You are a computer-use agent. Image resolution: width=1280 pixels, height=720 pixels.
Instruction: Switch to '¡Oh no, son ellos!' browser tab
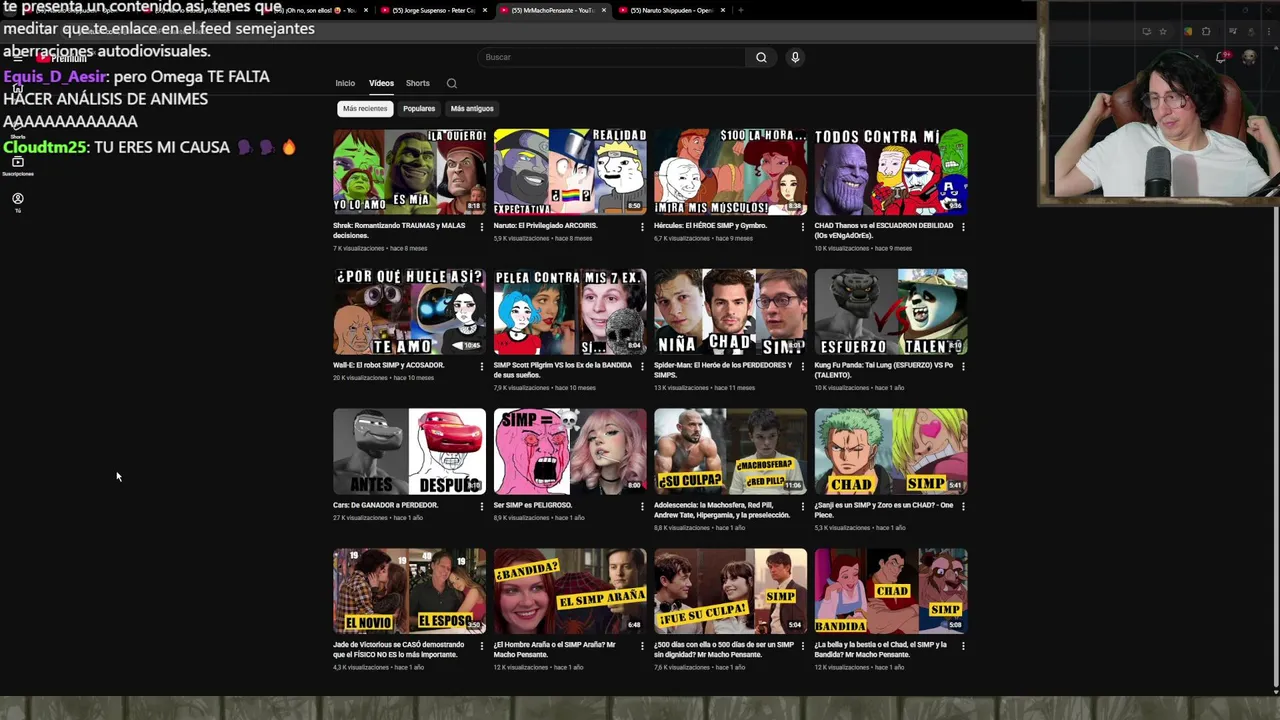click(x=315, y=10)
